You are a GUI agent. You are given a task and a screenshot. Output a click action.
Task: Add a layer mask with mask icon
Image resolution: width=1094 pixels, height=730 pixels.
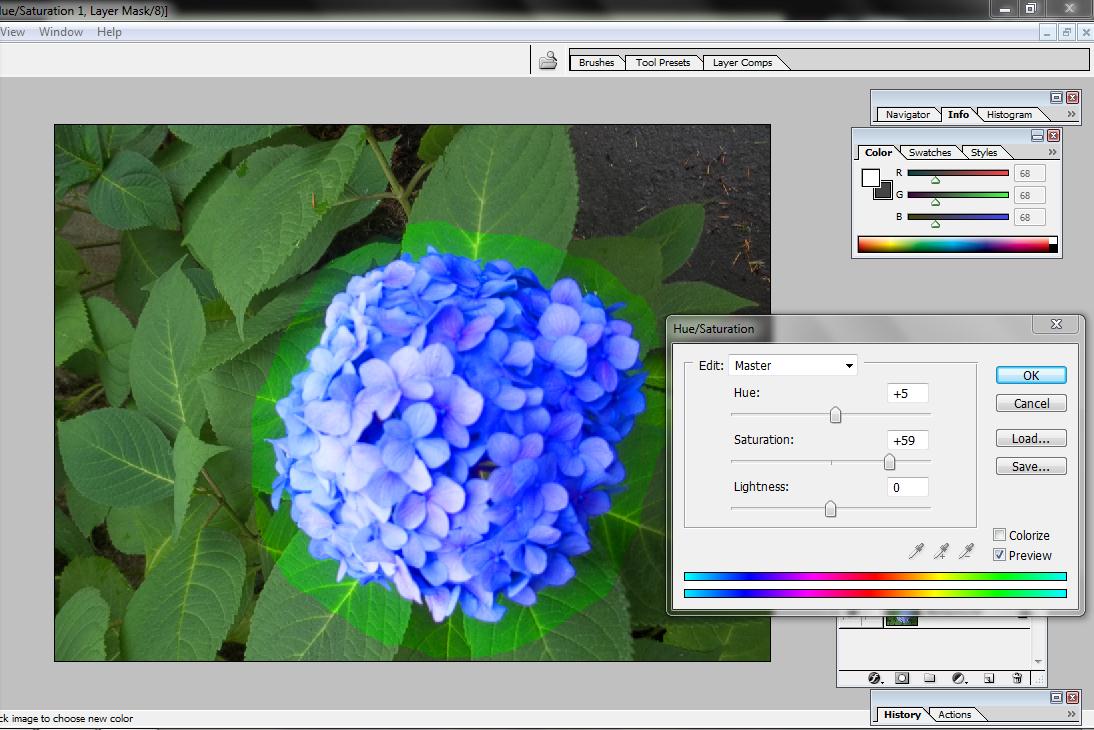pyautogui.click(x=902, y=678)
